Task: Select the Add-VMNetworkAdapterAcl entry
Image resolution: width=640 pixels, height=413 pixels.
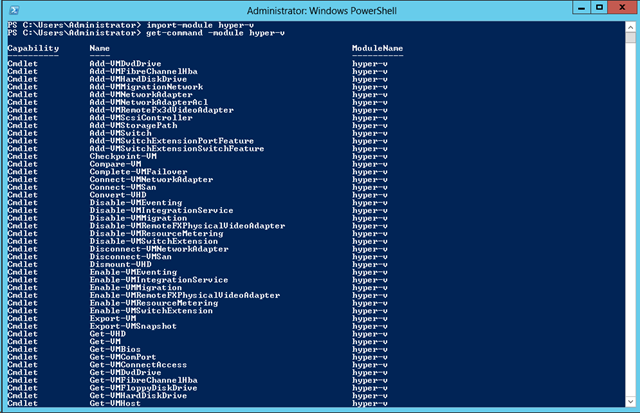Action: tap(149, 102)
